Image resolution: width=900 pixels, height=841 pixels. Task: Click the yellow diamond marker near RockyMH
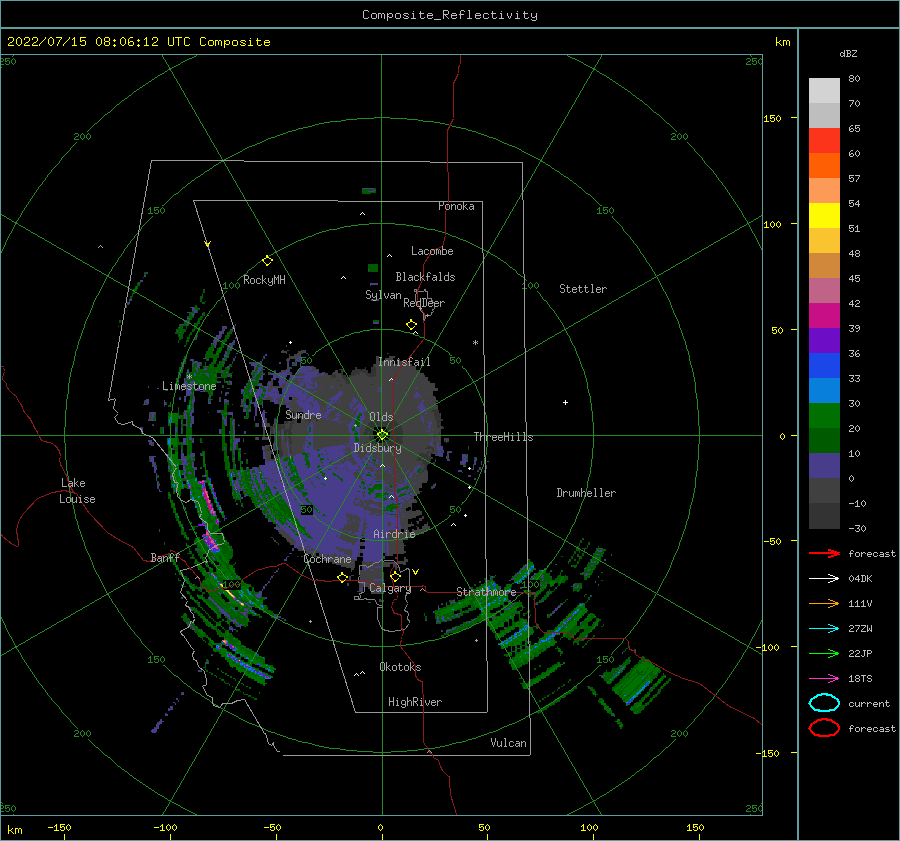tap(267, 261)
